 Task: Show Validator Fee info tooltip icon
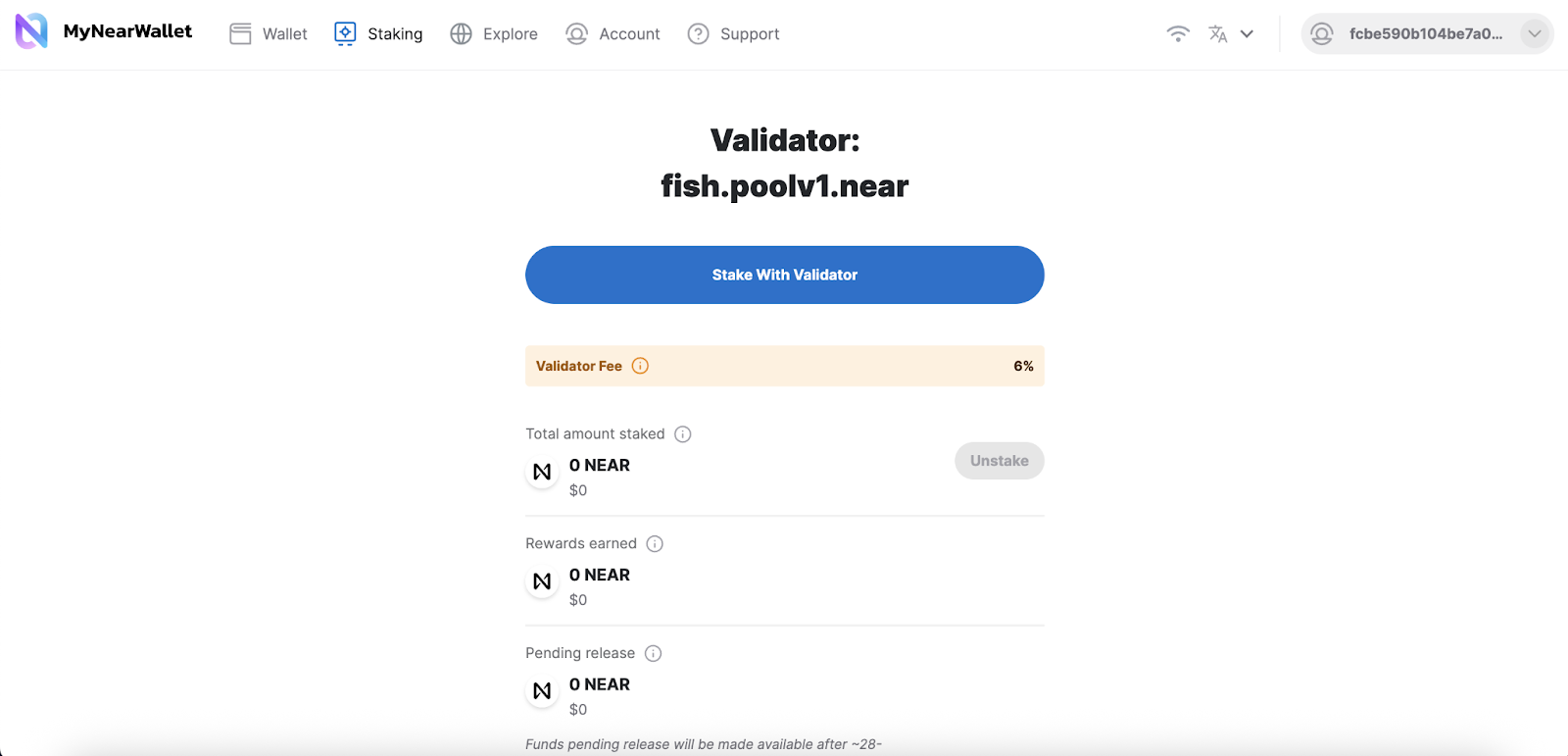tap(640, 366)
